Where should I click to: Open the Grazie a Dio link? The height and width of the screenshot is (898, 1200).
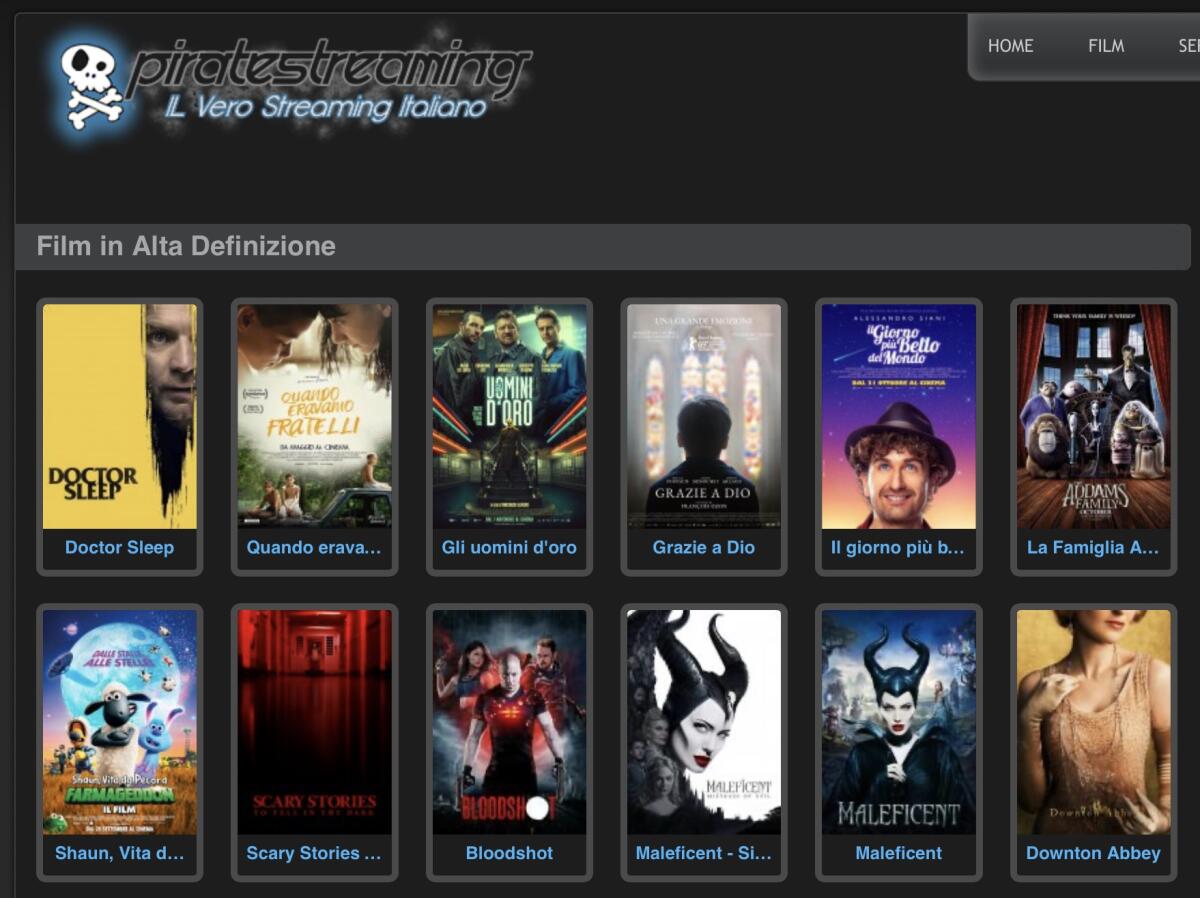(704, 547)
